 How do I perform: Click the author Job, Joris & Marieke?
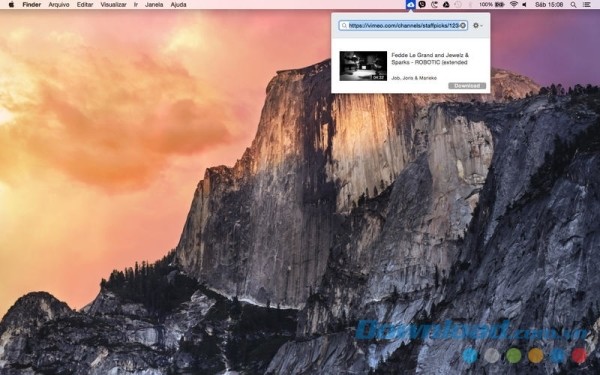click(x=414, y=78)
